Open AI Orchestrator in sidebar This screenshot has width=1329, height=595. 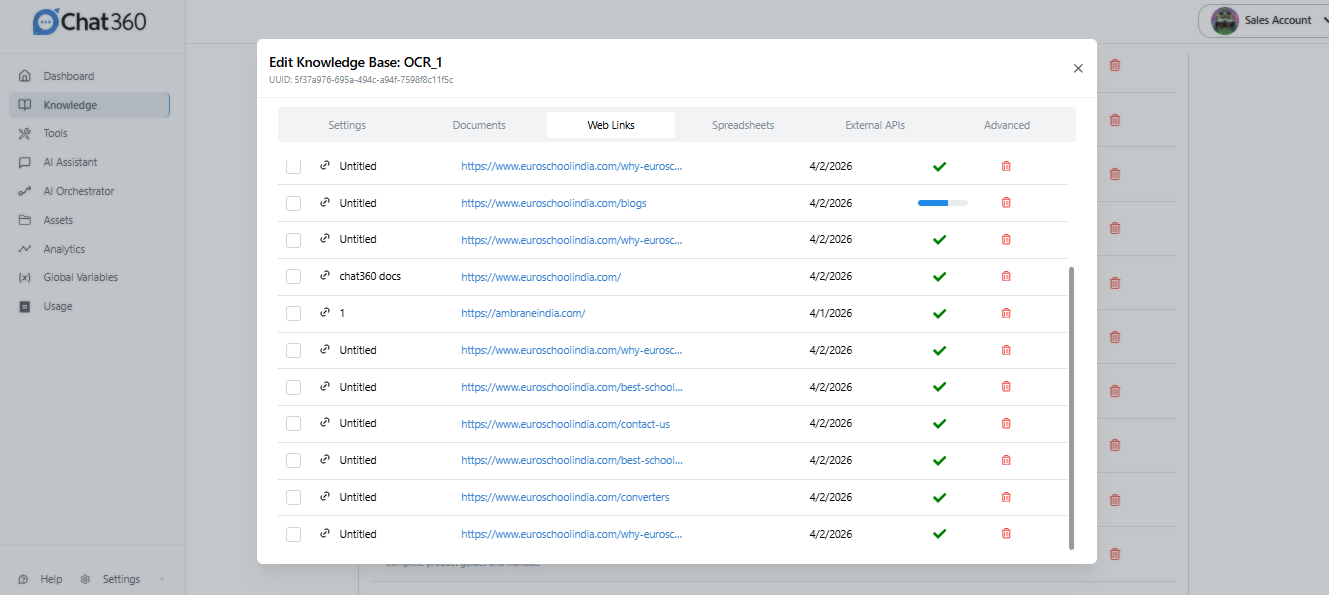tap(78, 191)
